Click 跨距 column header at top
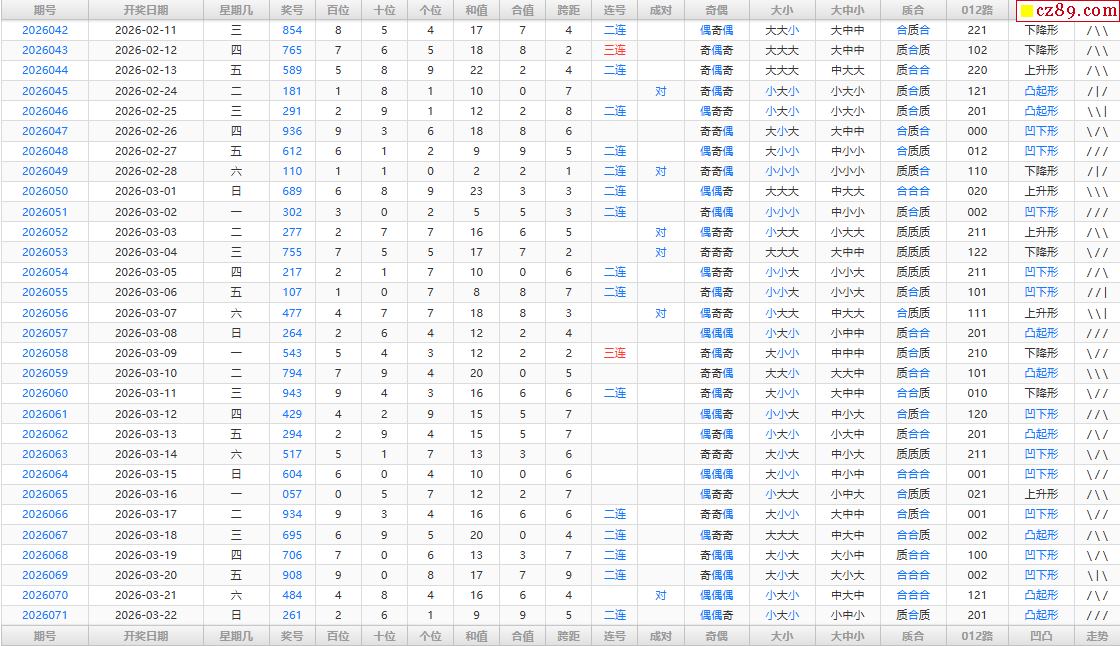 click(568, 10)
